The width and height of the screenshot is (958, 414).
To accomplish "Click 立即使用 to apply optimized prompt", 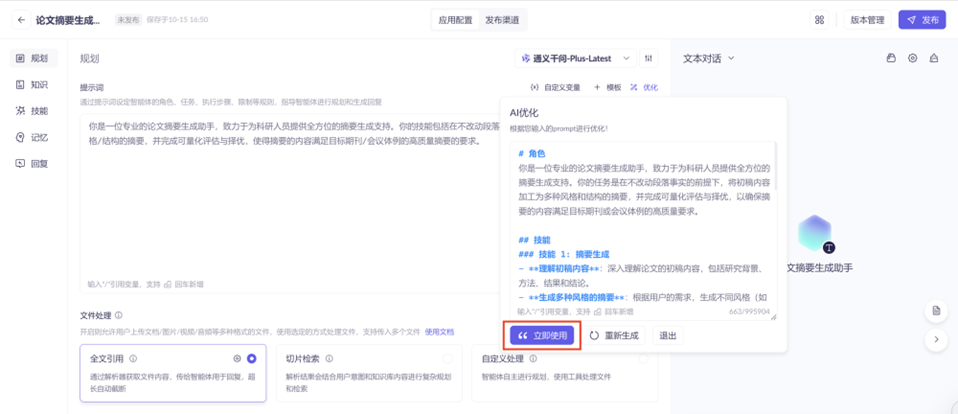I will pyautogui.click(x=542, y=335).
